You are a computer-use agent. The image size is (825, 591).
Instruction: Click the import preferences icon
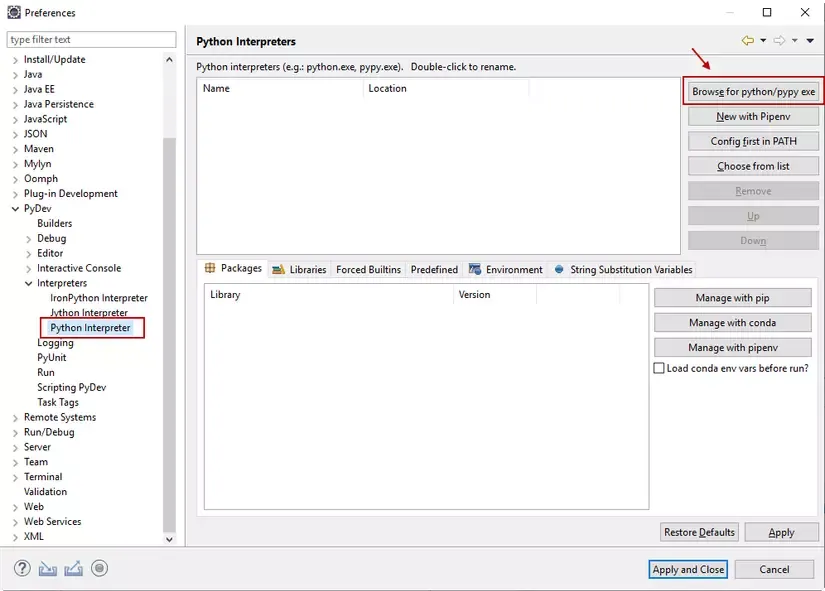click(48, 568)
